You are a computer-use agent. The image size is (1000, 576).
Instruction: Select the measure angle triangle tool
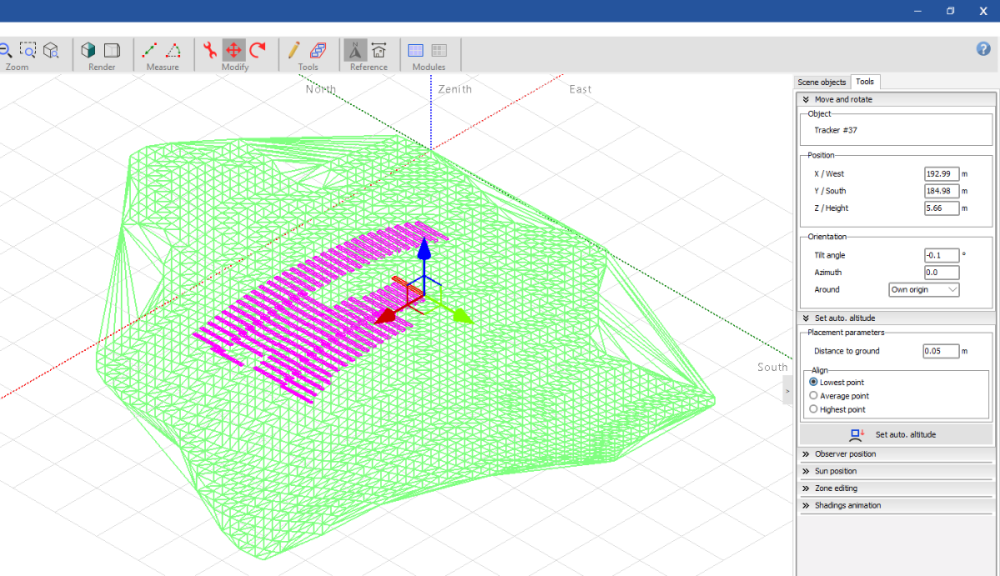(x=173, y=50)
